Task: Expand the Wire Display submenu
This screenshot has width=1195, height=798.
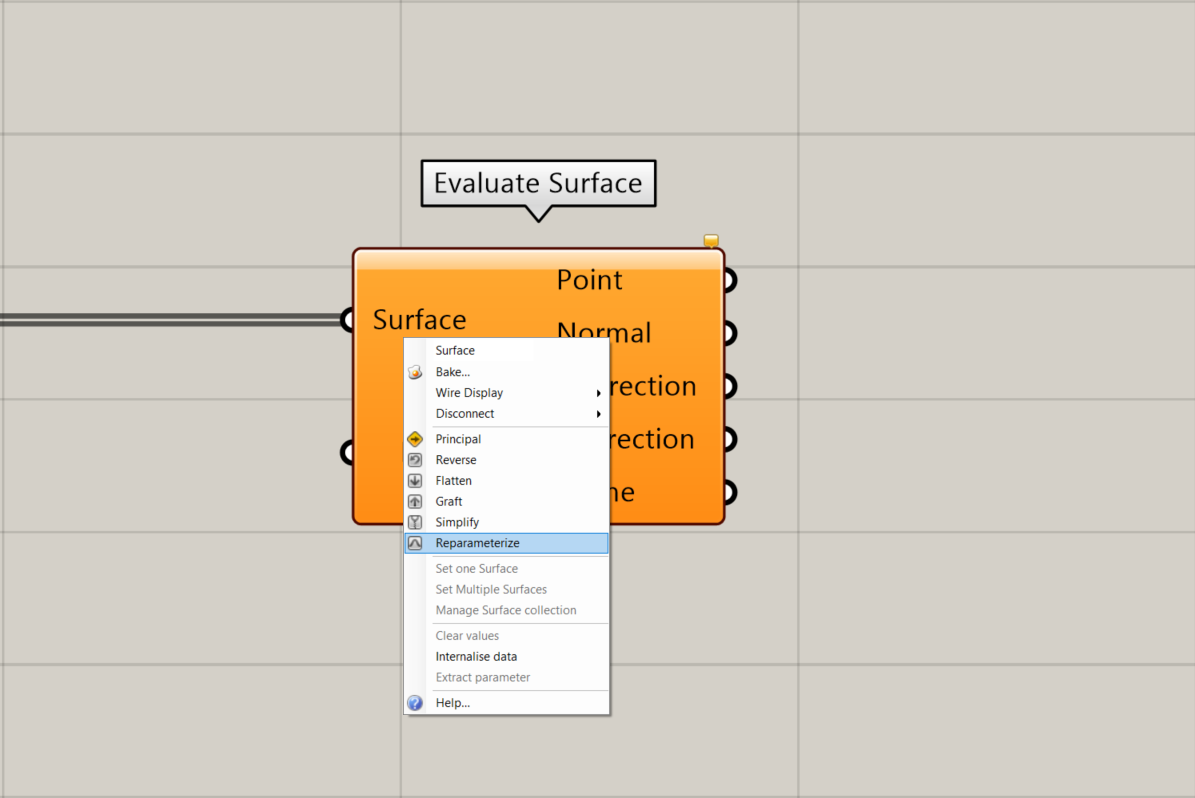Action: (x=470, y=392)
